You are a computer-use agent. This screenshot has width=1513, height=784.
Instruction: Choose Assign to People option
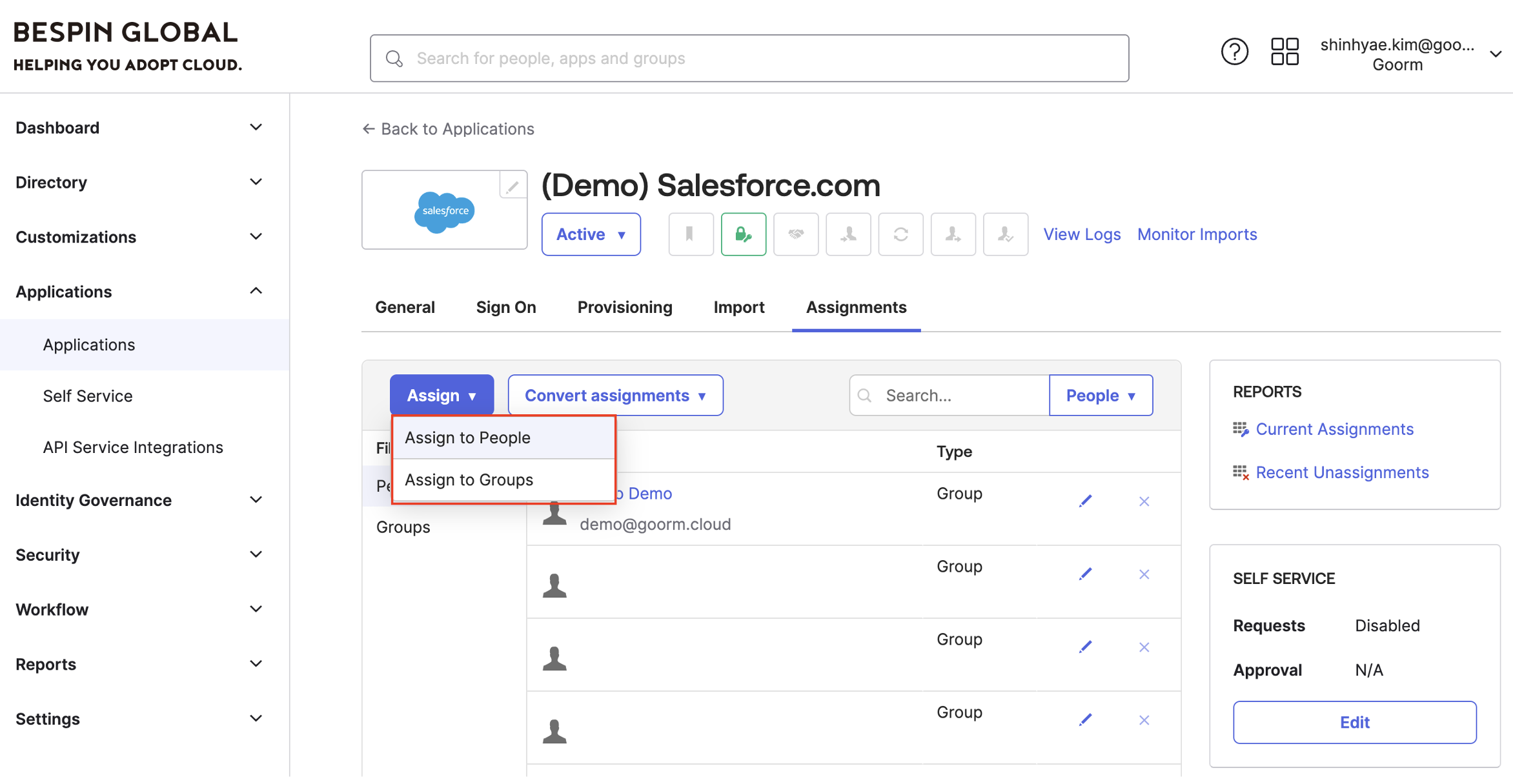tap(468, 437)
